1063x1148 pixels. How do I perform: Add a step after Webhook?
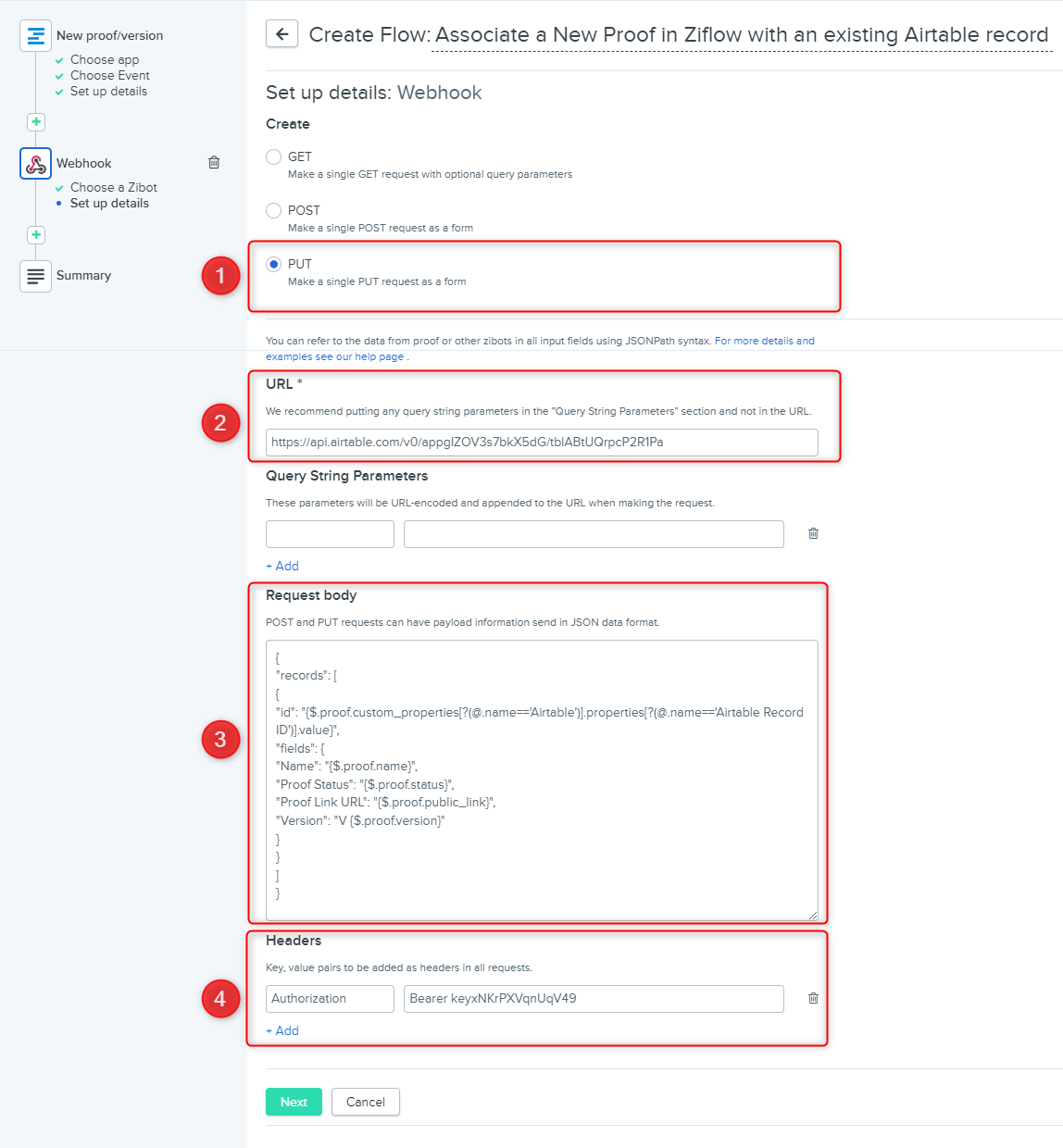pos(36,234)
